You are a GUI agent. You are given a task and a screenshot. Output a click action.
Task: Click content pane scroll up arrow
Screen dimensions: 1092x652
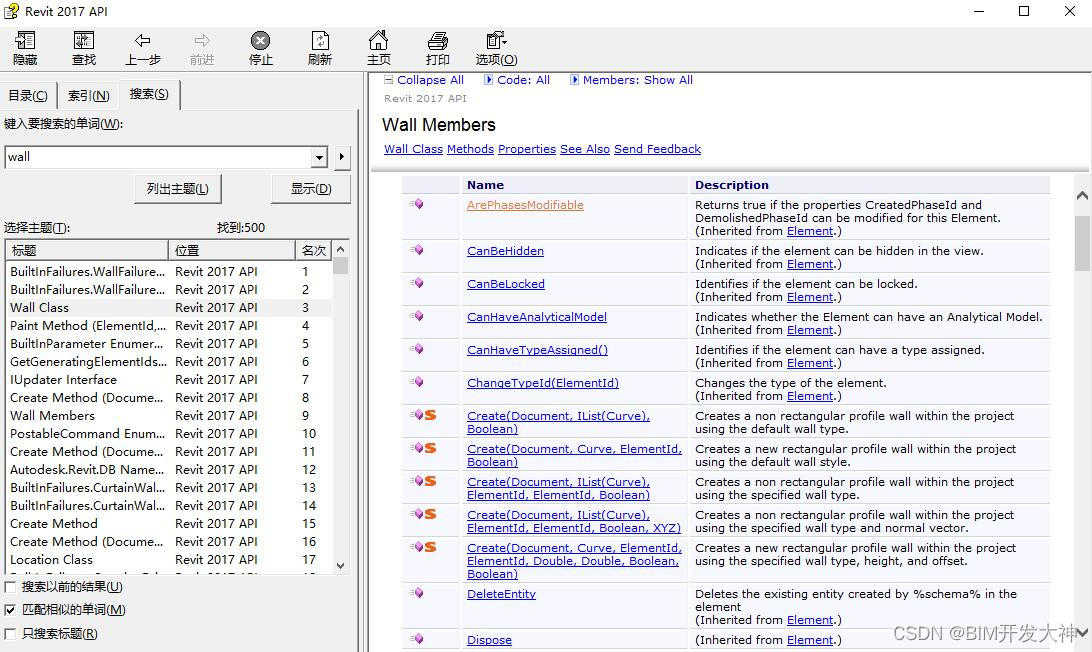click(1082, 196)
